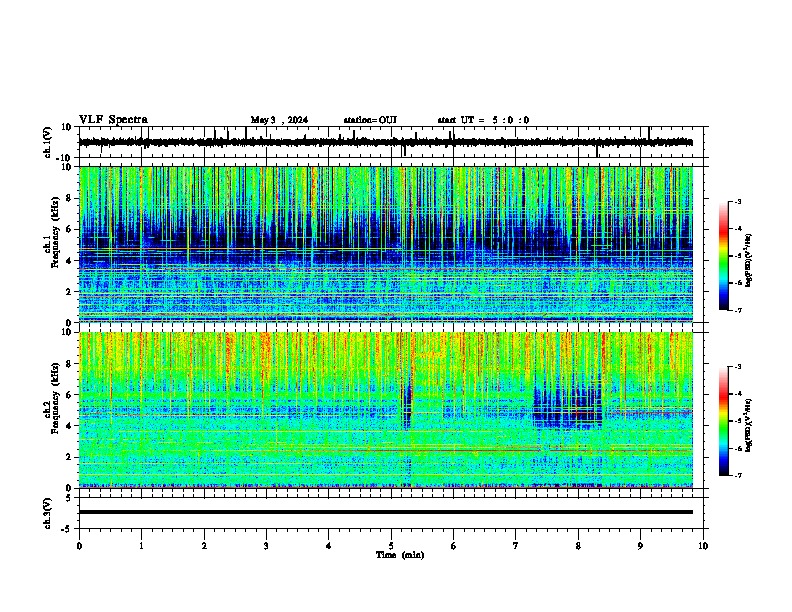Click the ch.2 color bar log(PSD) label

(749, 425)
